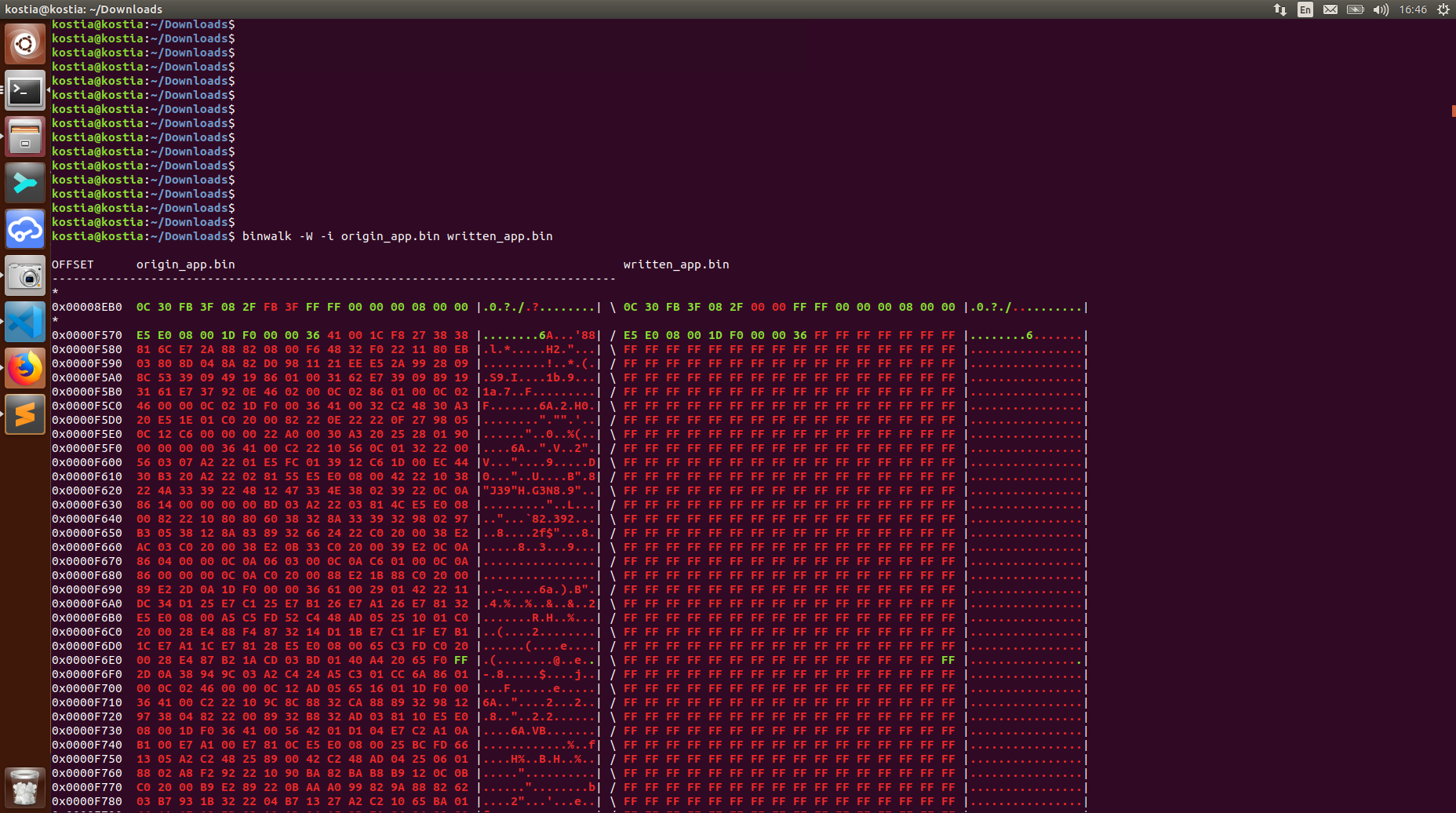Viewport: 1456px width, 813px height.
Task: Open the En keyboard layout indicator
Action: (x=1305, y=9)
